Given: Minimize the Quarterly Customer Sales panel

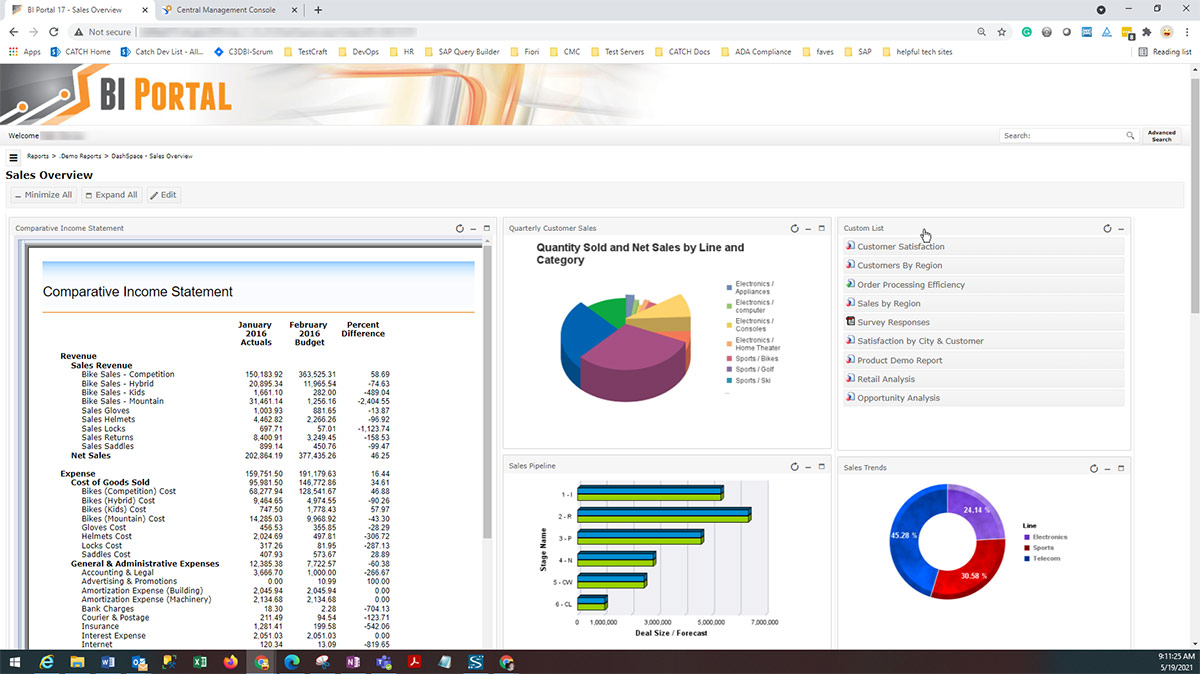Looking at the screenshot, I should point(808,228).
